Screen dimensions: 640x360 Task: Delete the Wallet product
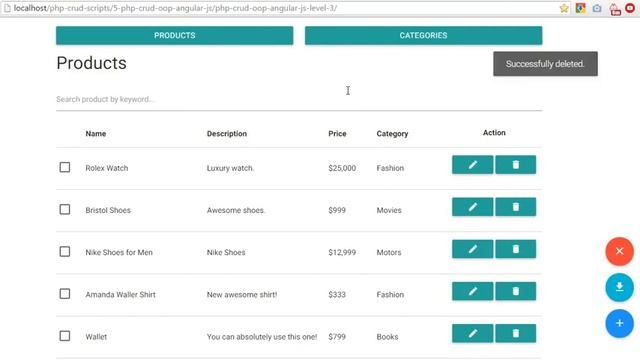pyautogui.click(x=516, y=333)
